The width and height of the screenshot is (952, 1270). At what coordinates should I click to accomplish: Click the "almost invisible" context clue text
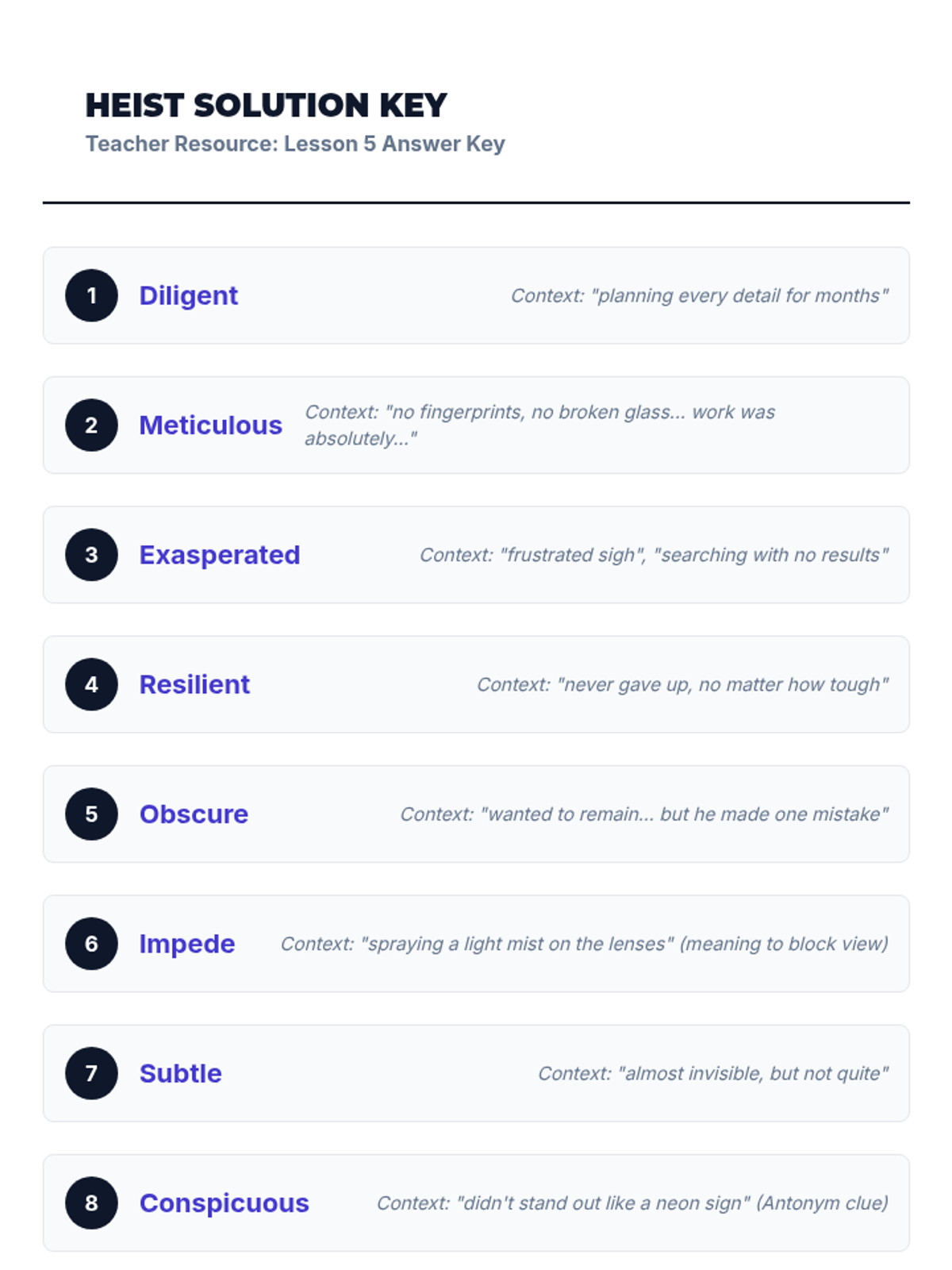coord(712,1073)
